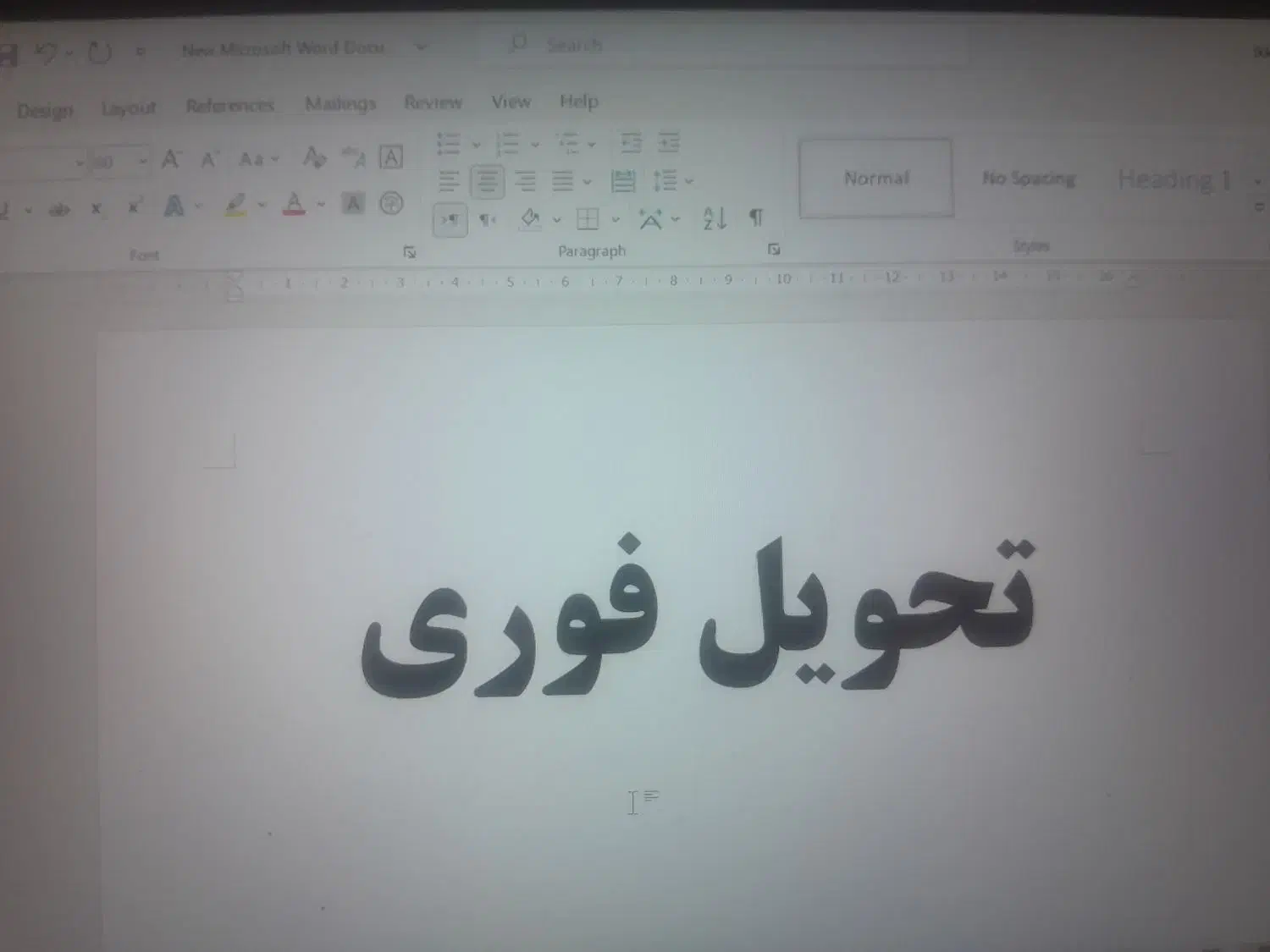1270x952 pixels.
Task: Click the Increase Font Size icon
Action: 171,159
